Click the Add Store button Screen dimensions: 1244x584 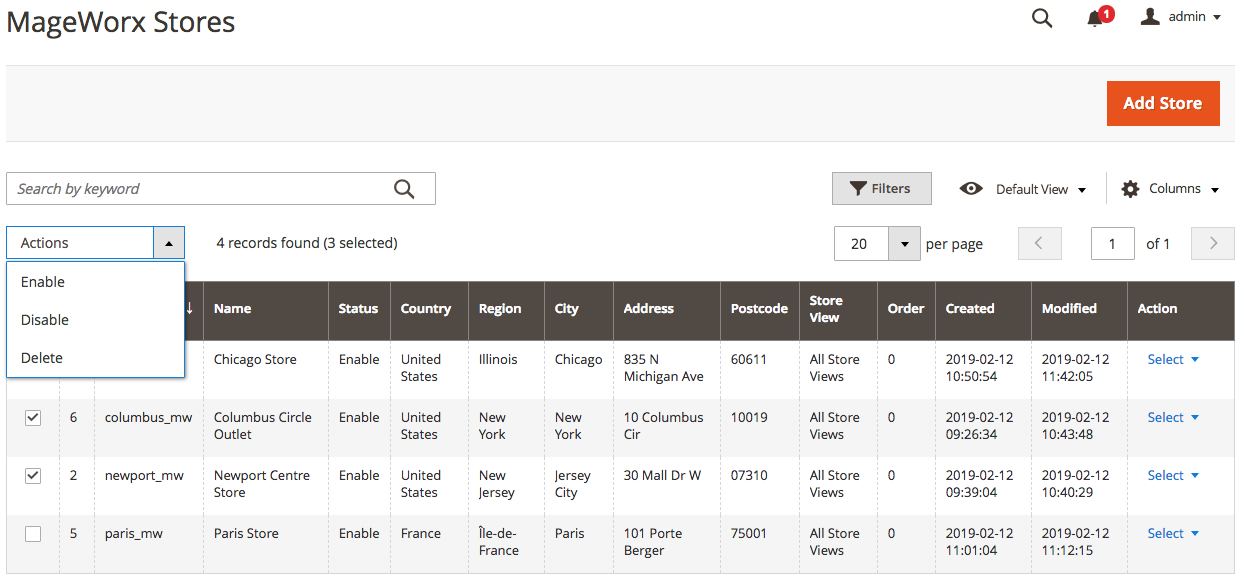tap(1163, 103)
